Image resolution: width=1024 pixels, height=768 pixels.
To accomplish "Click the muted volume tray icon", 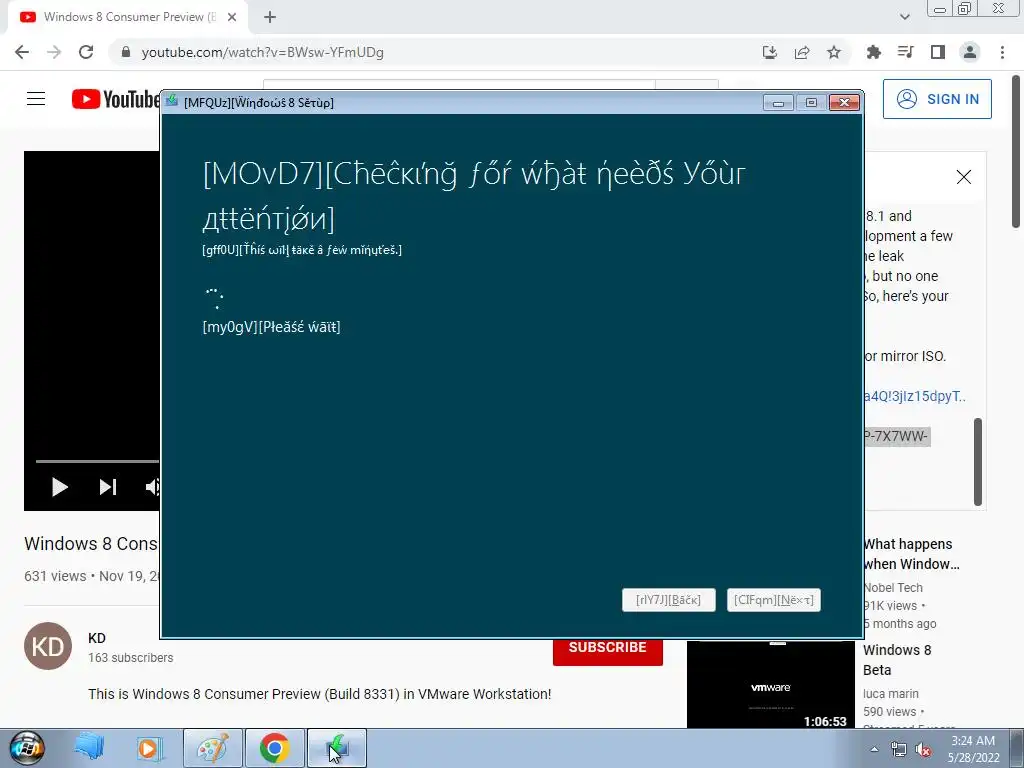I will 923,750.
